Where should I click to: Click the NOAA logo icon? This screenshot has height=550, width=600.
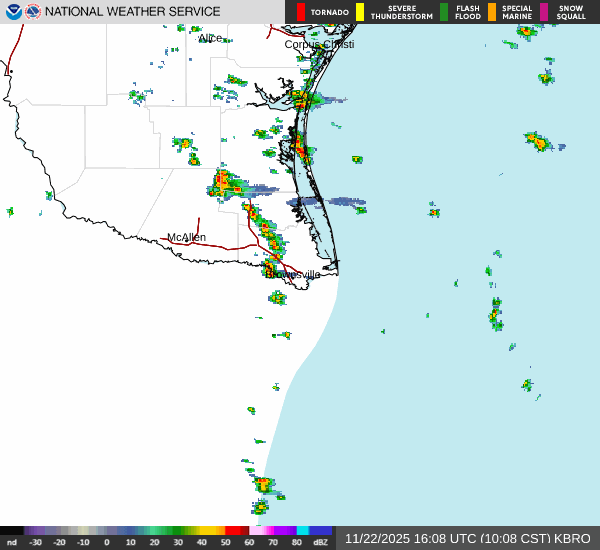pos(12,12)
